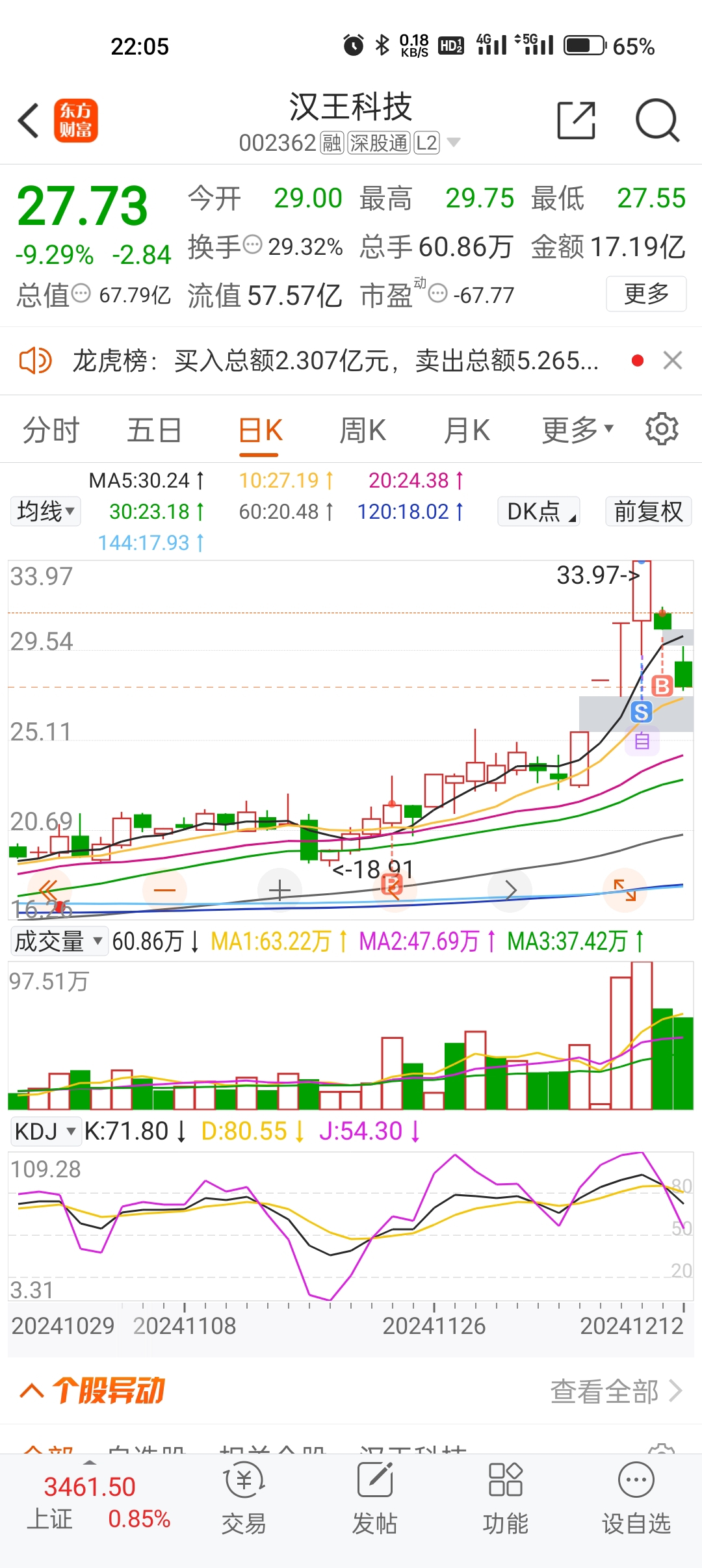This screenshot has height=1568, width=702.
Task: Tap the 144:17.93 moving average label
Action: tap(151, 543)
